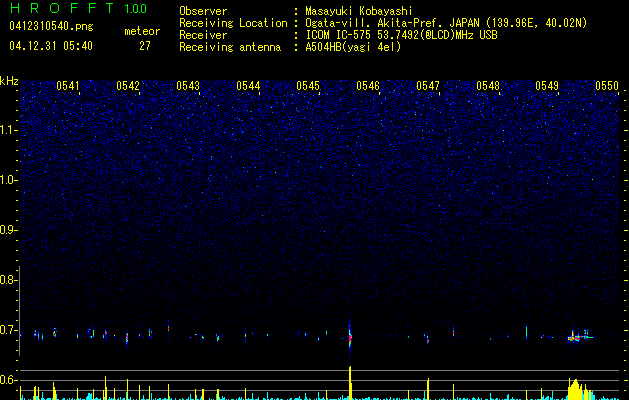629x400 pixels.
Task: Click the Receiving antenna value A504HB
Action: pyautogui.click(x=324, y=47)
